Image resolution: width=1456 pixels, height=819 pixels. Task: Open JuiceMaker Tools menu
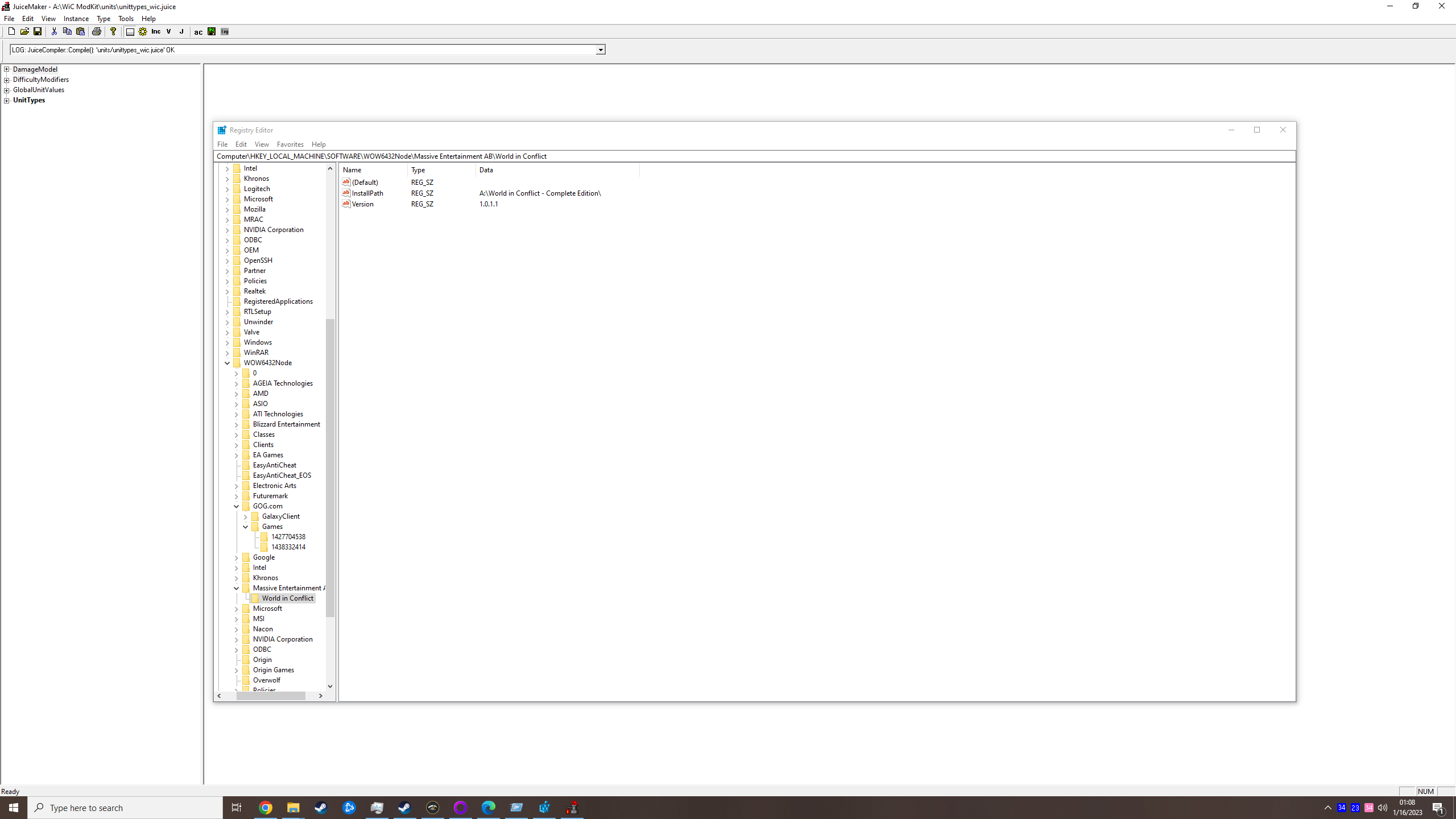(126, 19)
